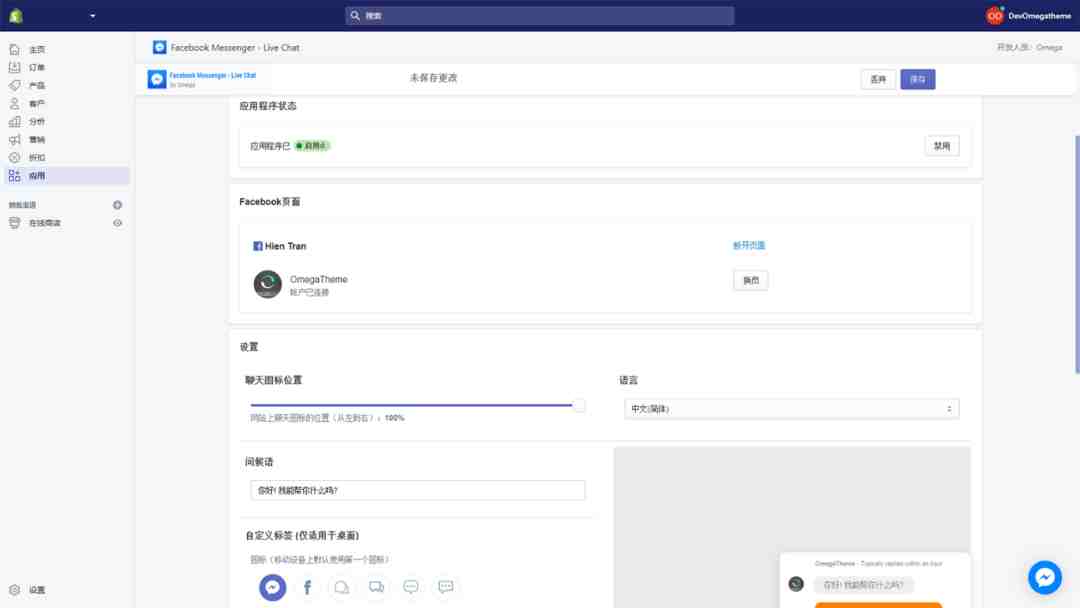The image size is (1080, 608).
Task: Open the Discounts item in the sidebar
Action: point(66,158)
